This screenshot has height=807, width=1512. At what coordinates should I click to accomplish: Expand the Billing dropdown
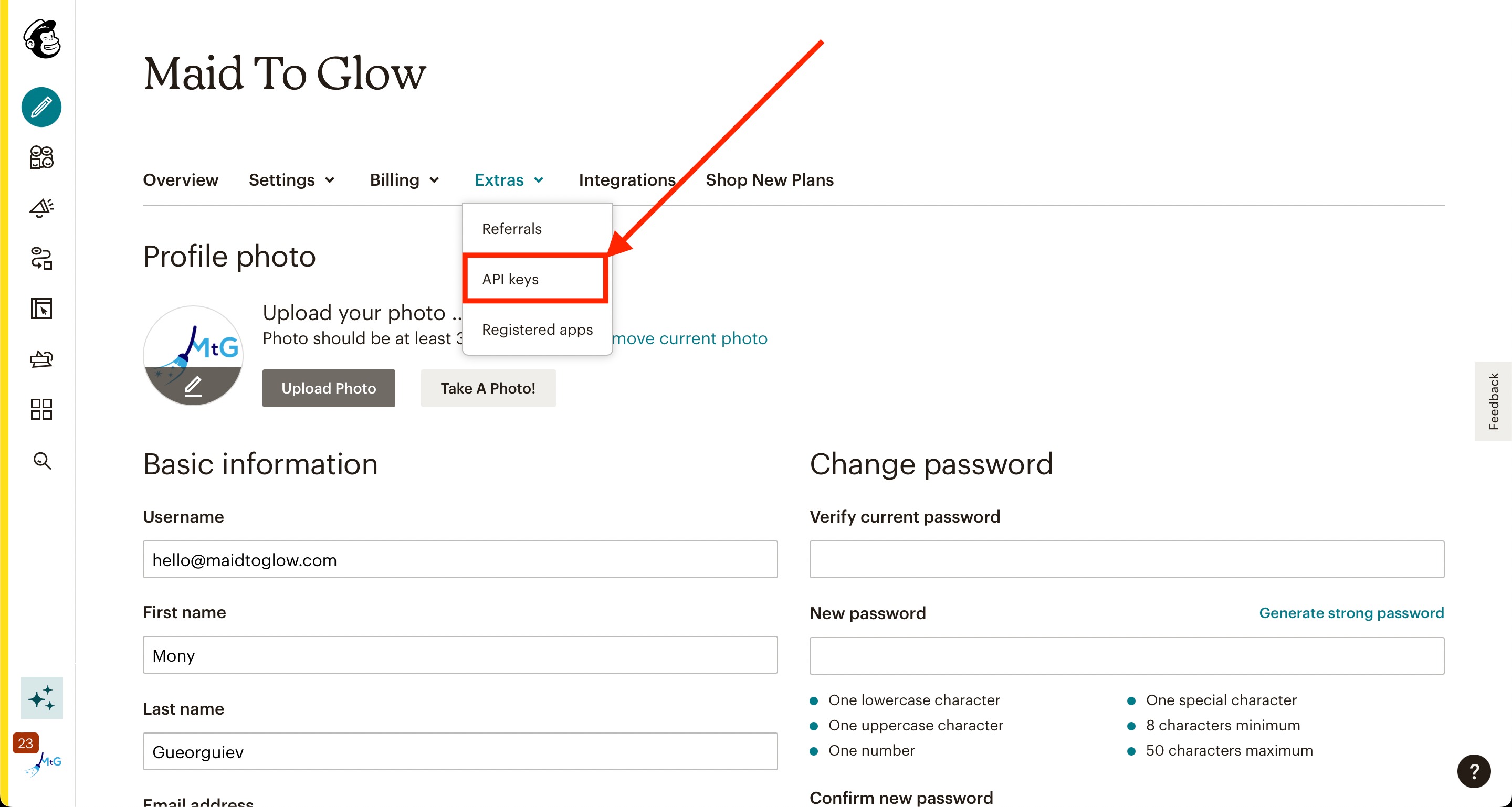pos(404,180)
